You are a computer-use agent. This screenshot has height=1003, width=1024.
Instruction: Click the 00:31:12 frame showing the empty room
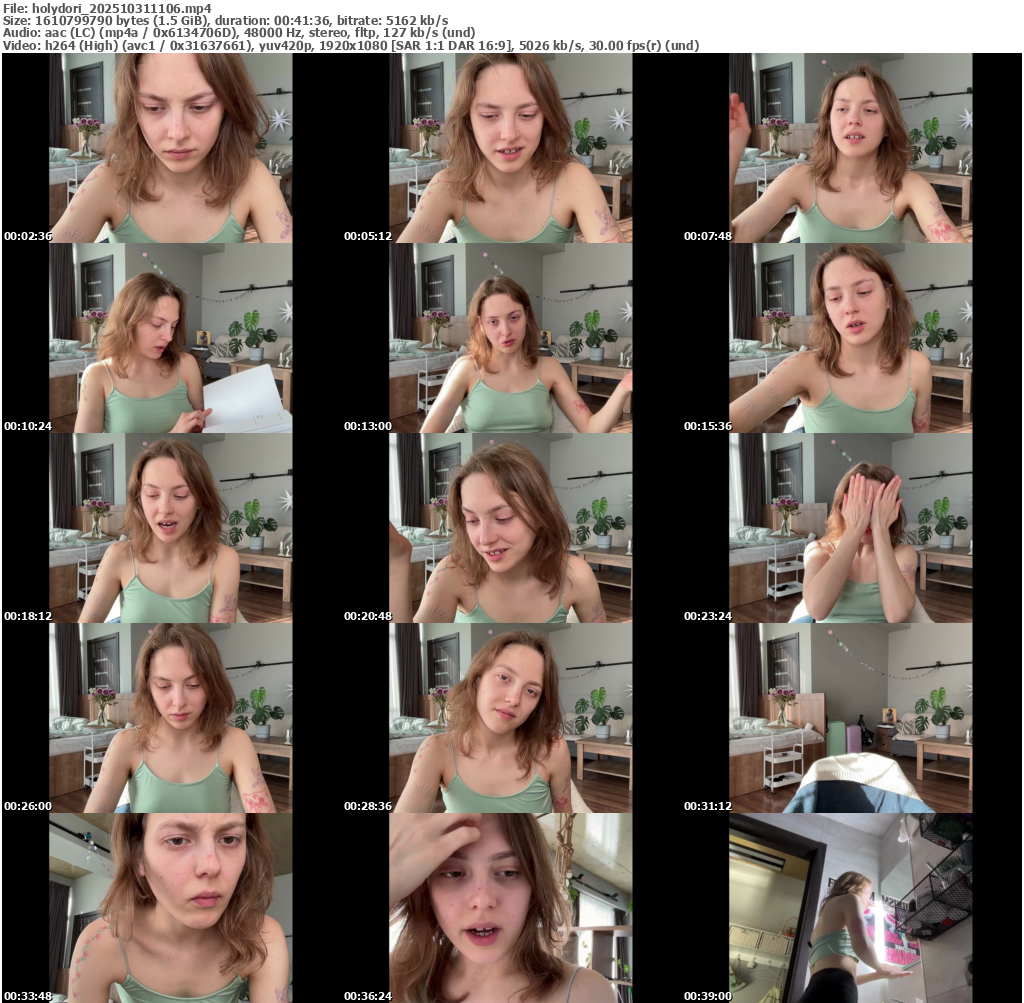coord(851,718)
